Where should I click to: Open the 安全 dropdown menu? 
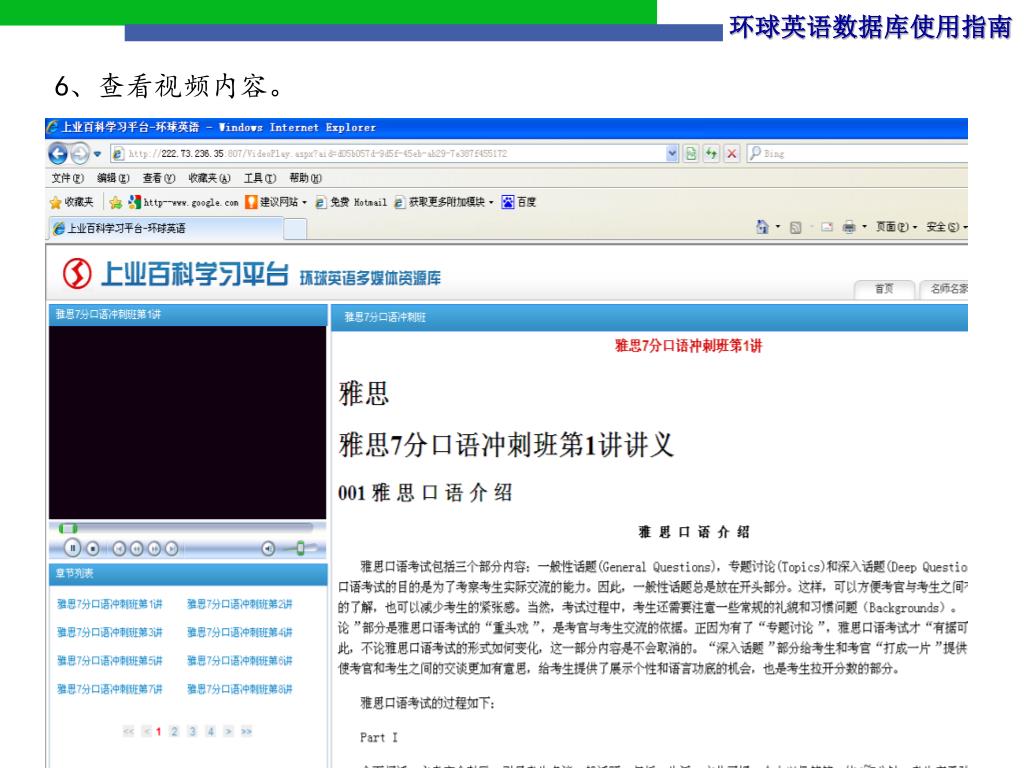click(x=946, y=227)
